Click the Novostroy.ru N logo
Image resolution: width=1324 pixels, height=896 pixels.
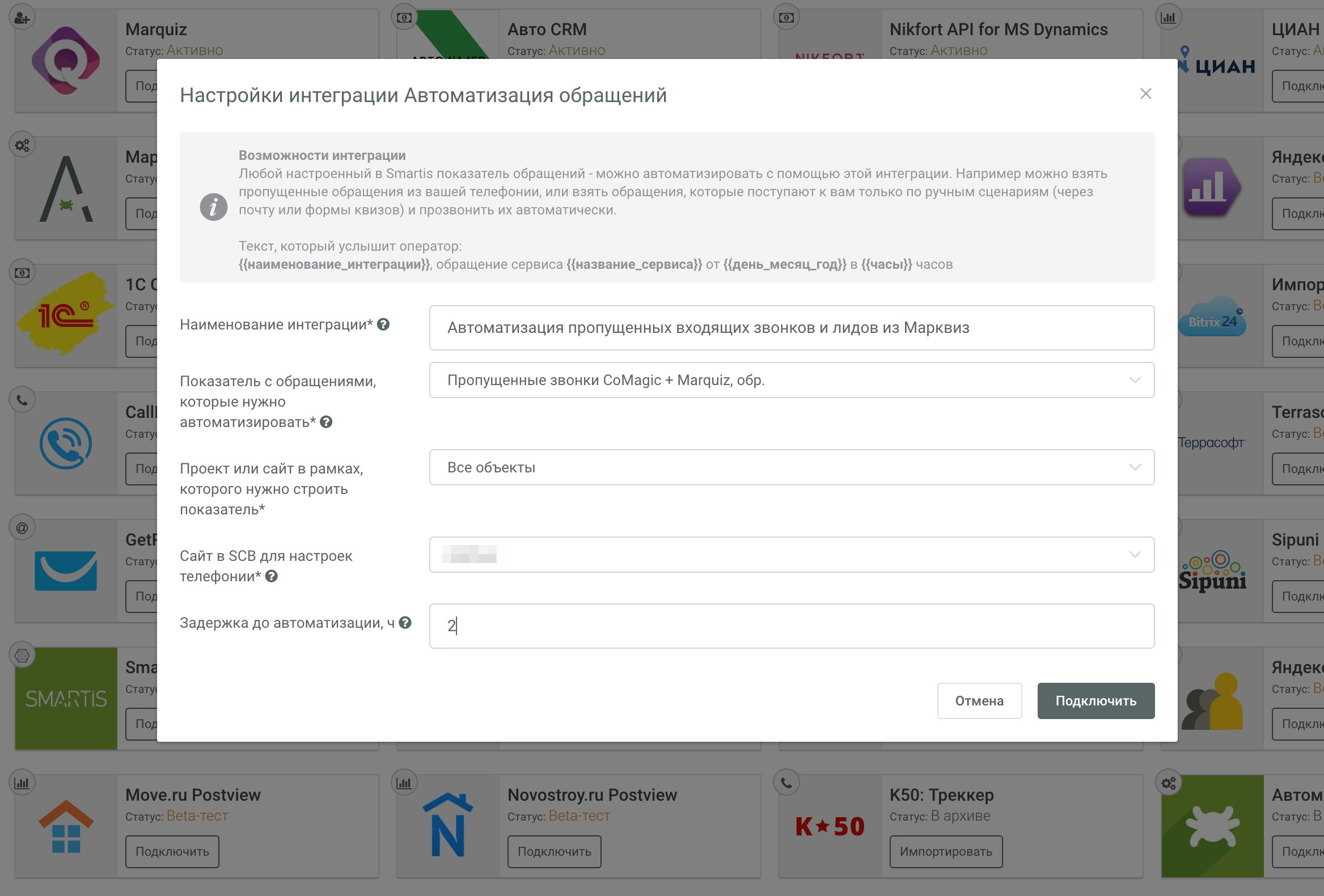click(x=448, y=825)
